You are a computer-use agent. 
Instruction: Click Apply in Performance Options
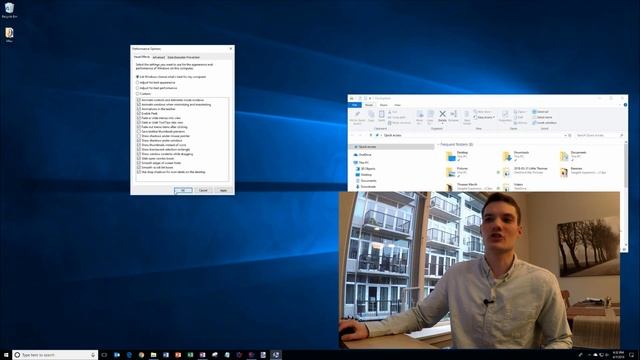[223, 190]
